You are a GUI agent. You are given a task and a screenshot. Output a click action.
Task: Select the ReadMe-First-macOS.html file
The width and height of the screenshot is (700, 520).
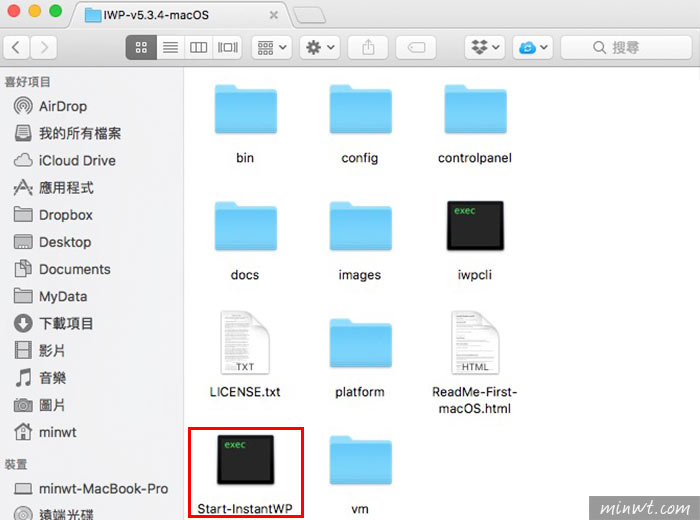point(475,363)
